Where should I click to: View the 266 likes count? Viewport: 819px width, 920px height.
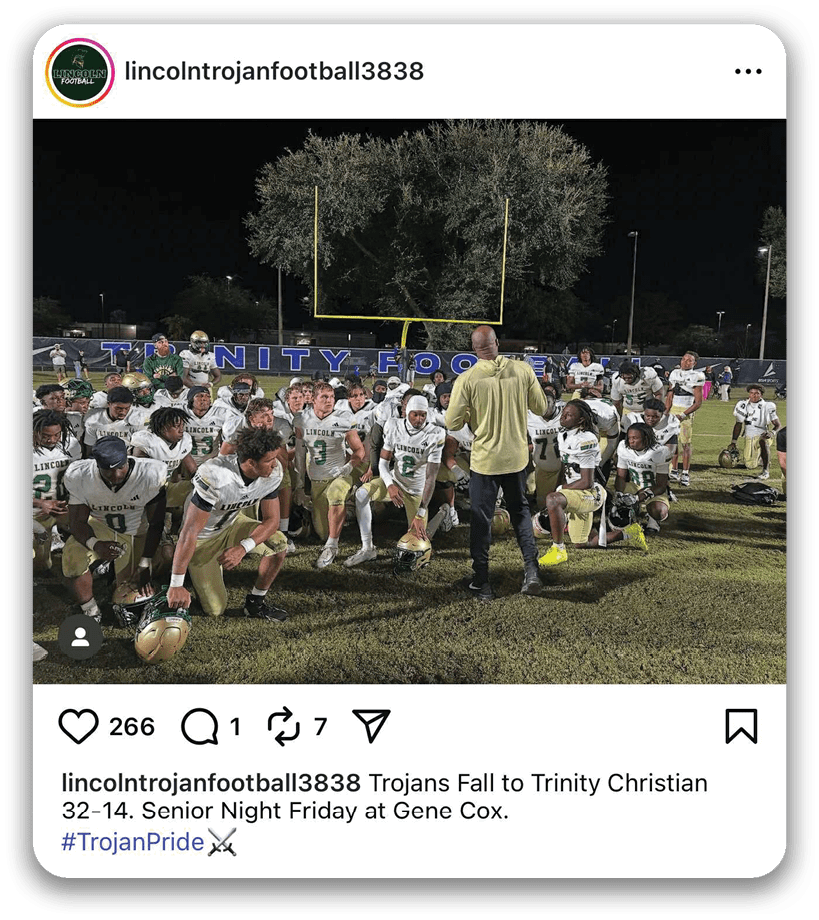tap(132, 727)
